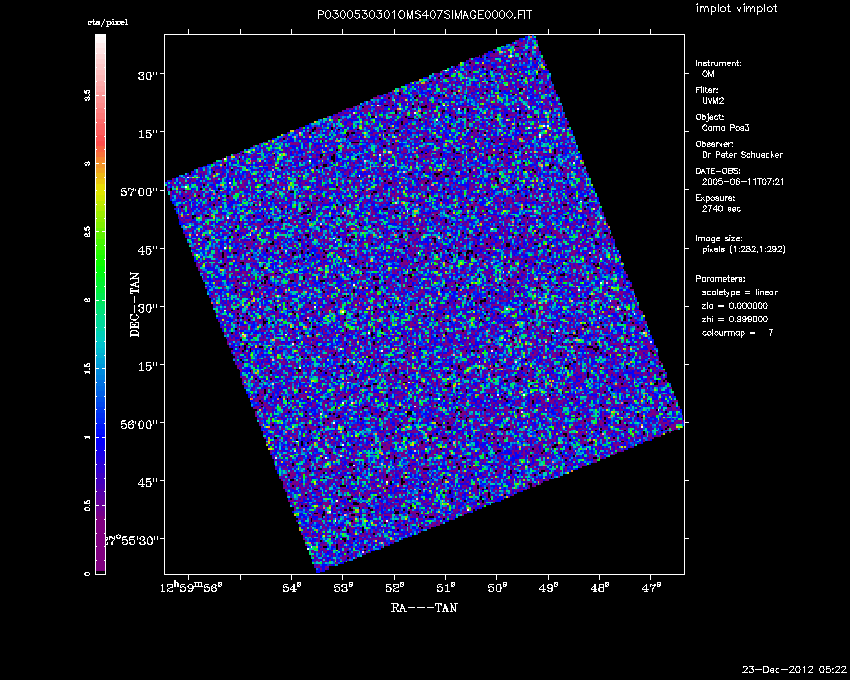Click the colorbar tick label '1'
The image size is (850, 680).
click(87, 437)
